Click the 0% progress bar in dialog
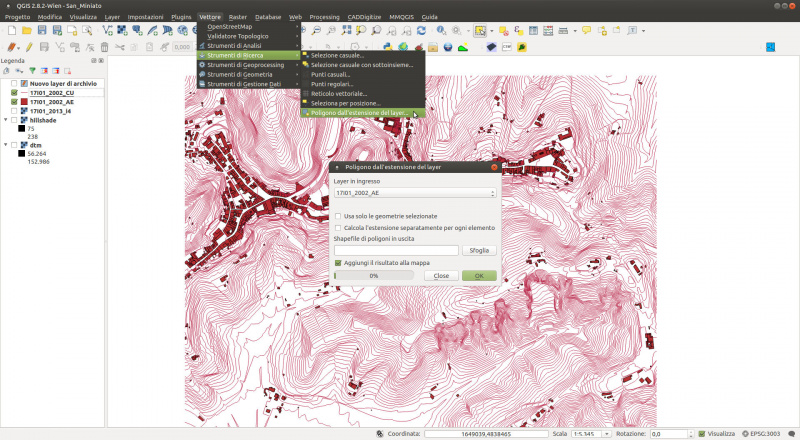Screen dimensions: 800x440 (373, 276)
